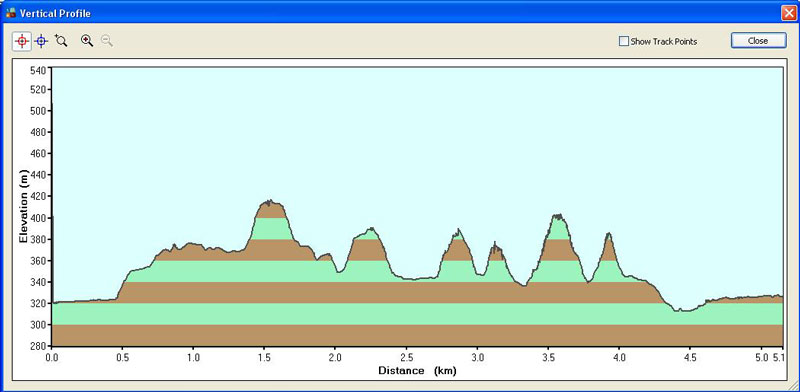Screen dimensions: 800x392
Task: Click the Vertical Profile window title
Action: click(55, 13)
